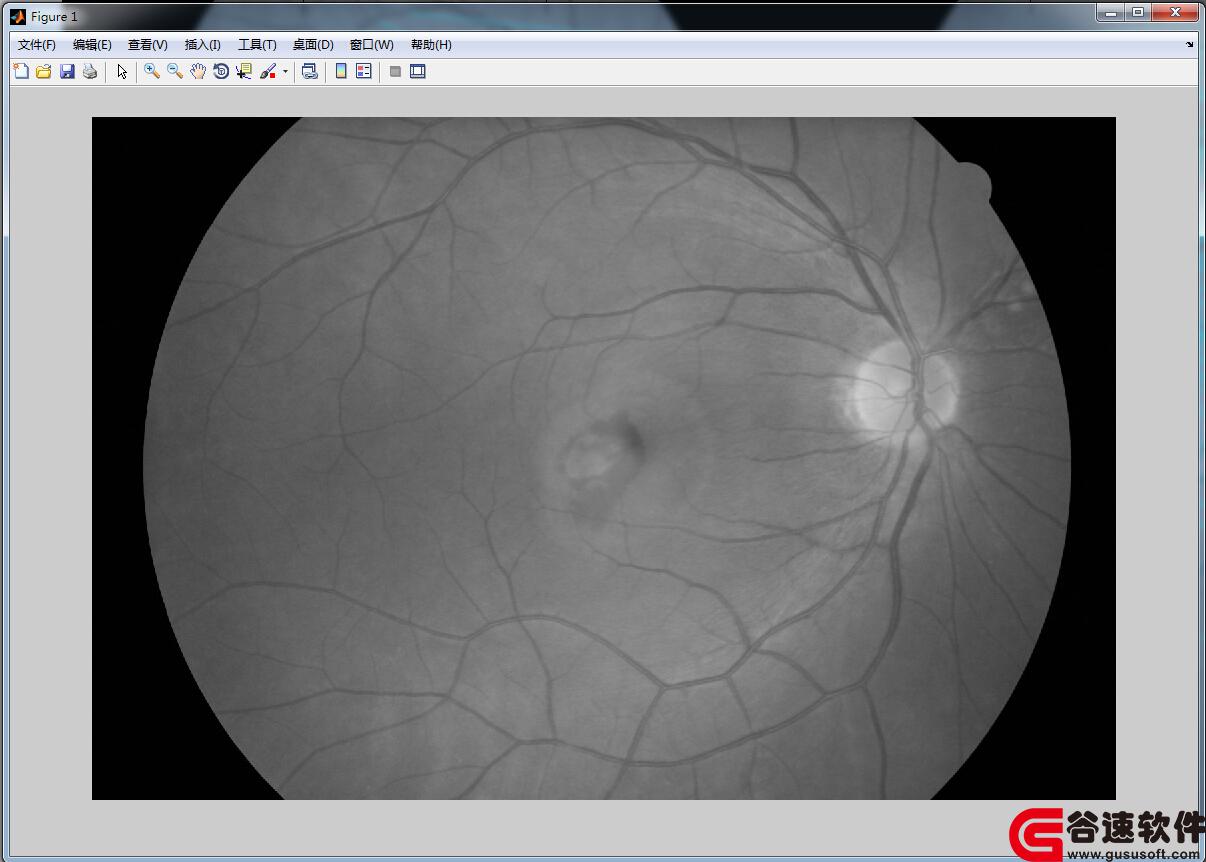Viewport: 1206px width, 862px height.
Task: Close the Figure 1 window
Action: click(1175, 13)
